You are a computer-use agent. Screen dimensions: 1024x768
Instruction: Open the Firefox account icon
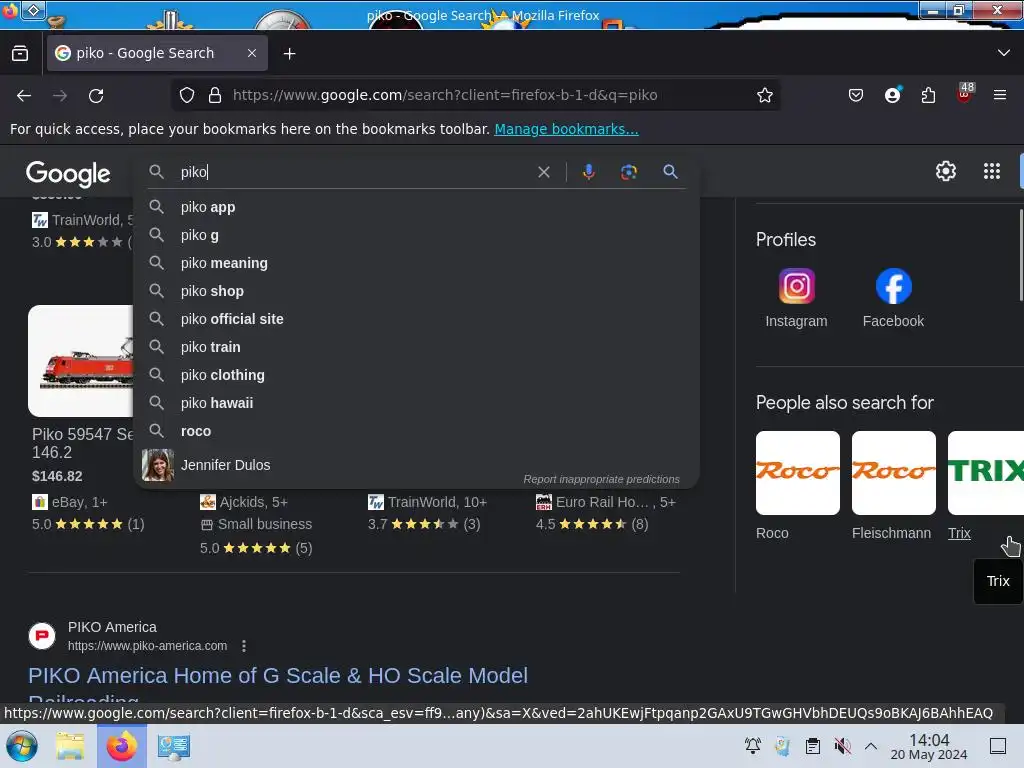click(x=893, y=95)
